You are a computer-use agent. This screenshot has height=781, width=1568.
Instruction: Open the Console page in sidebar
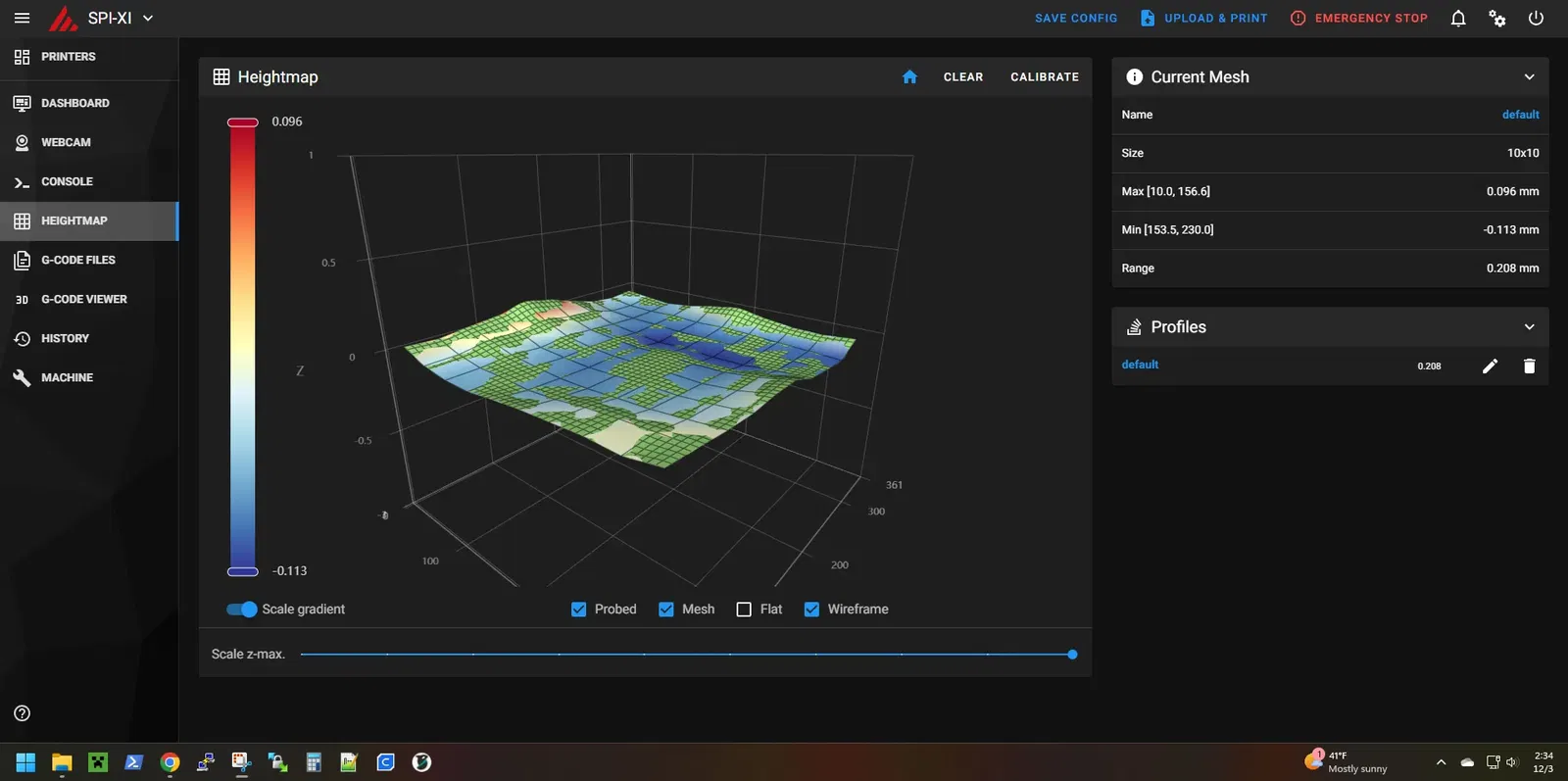67,181
